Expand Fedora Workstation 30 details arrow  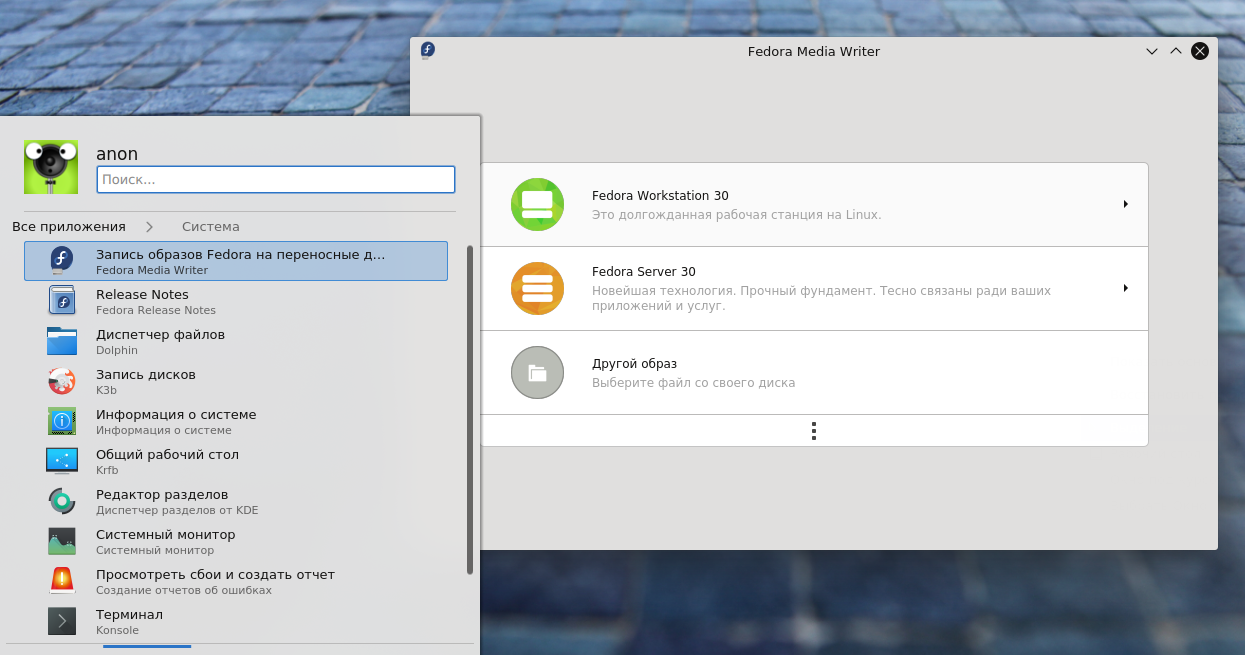point(1125,204)
